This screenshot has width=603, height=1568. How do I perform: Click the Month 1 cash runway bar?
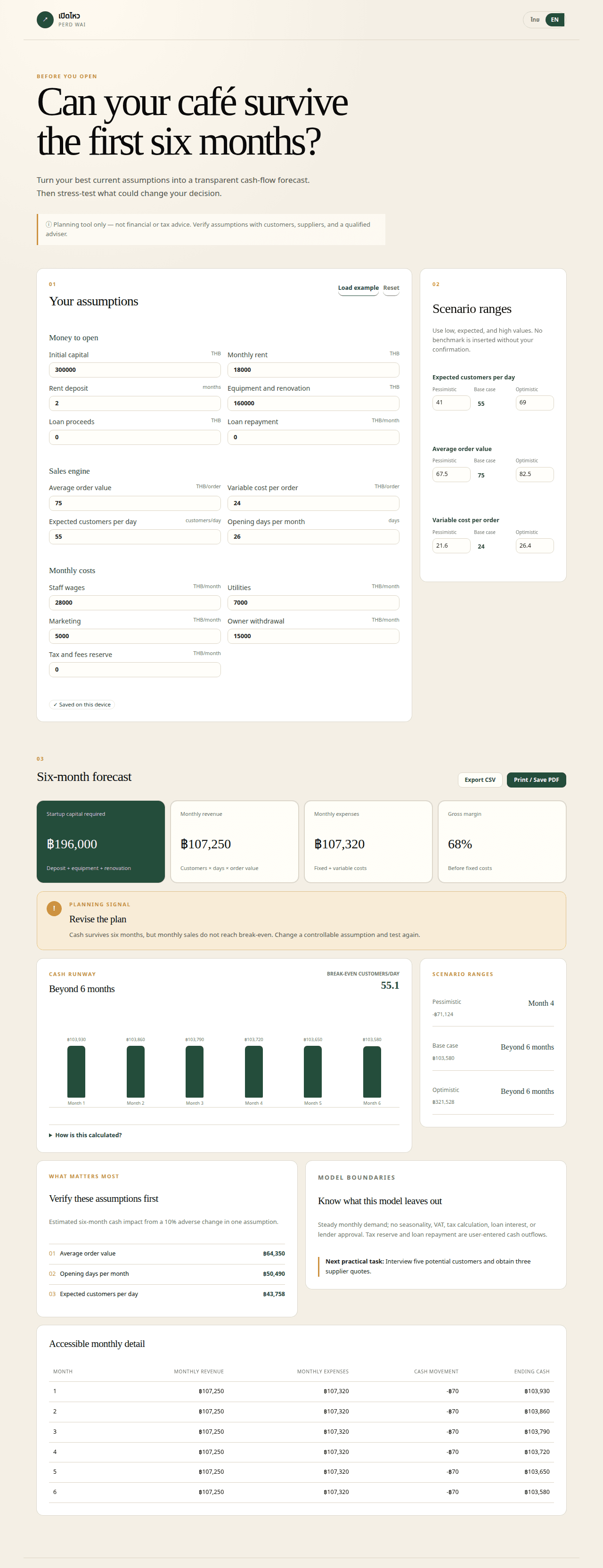pos(76,1071)
